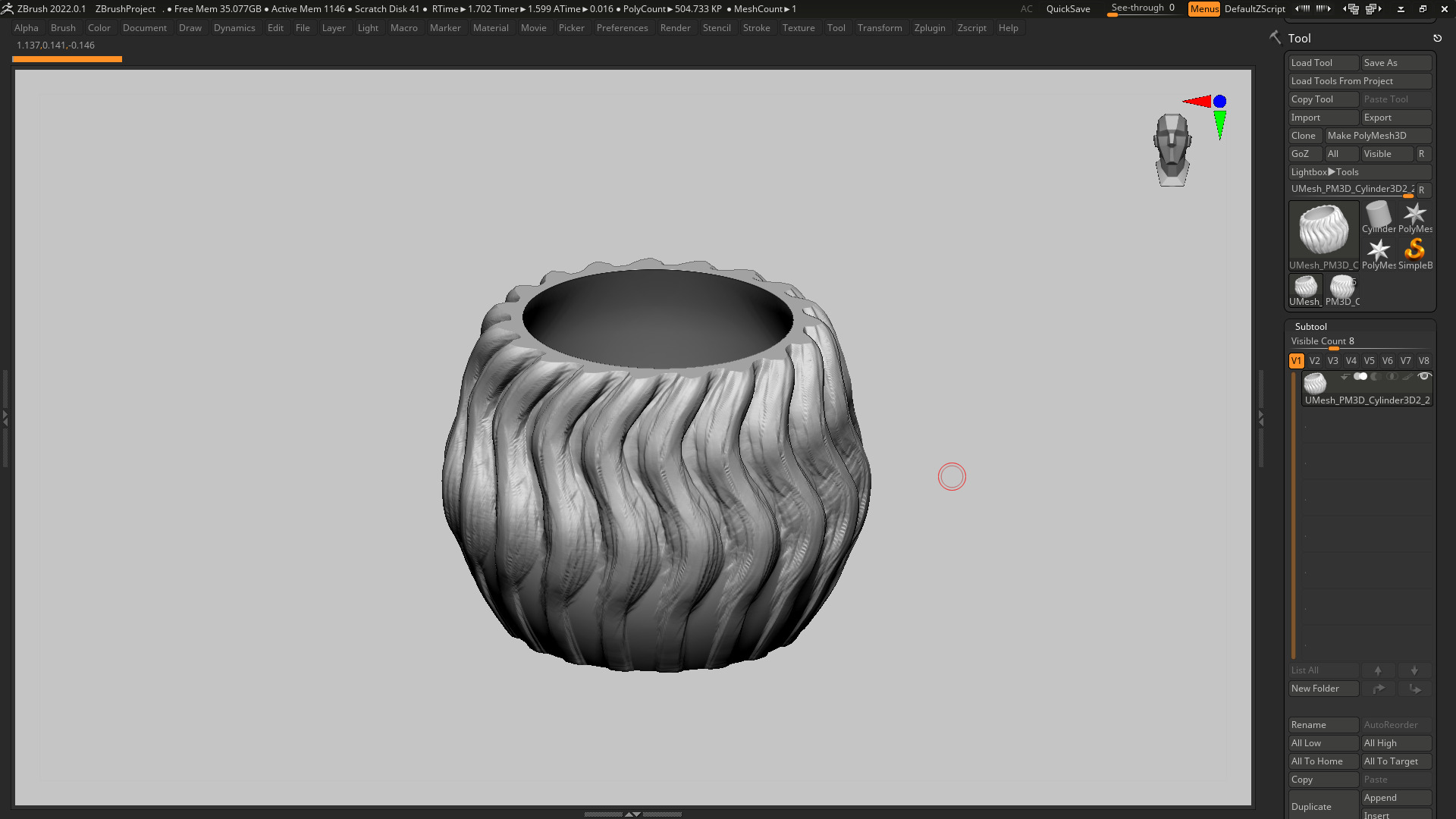1456x819 pixels.
Task: Open the Stroke menu
Action: pos(756,28)
